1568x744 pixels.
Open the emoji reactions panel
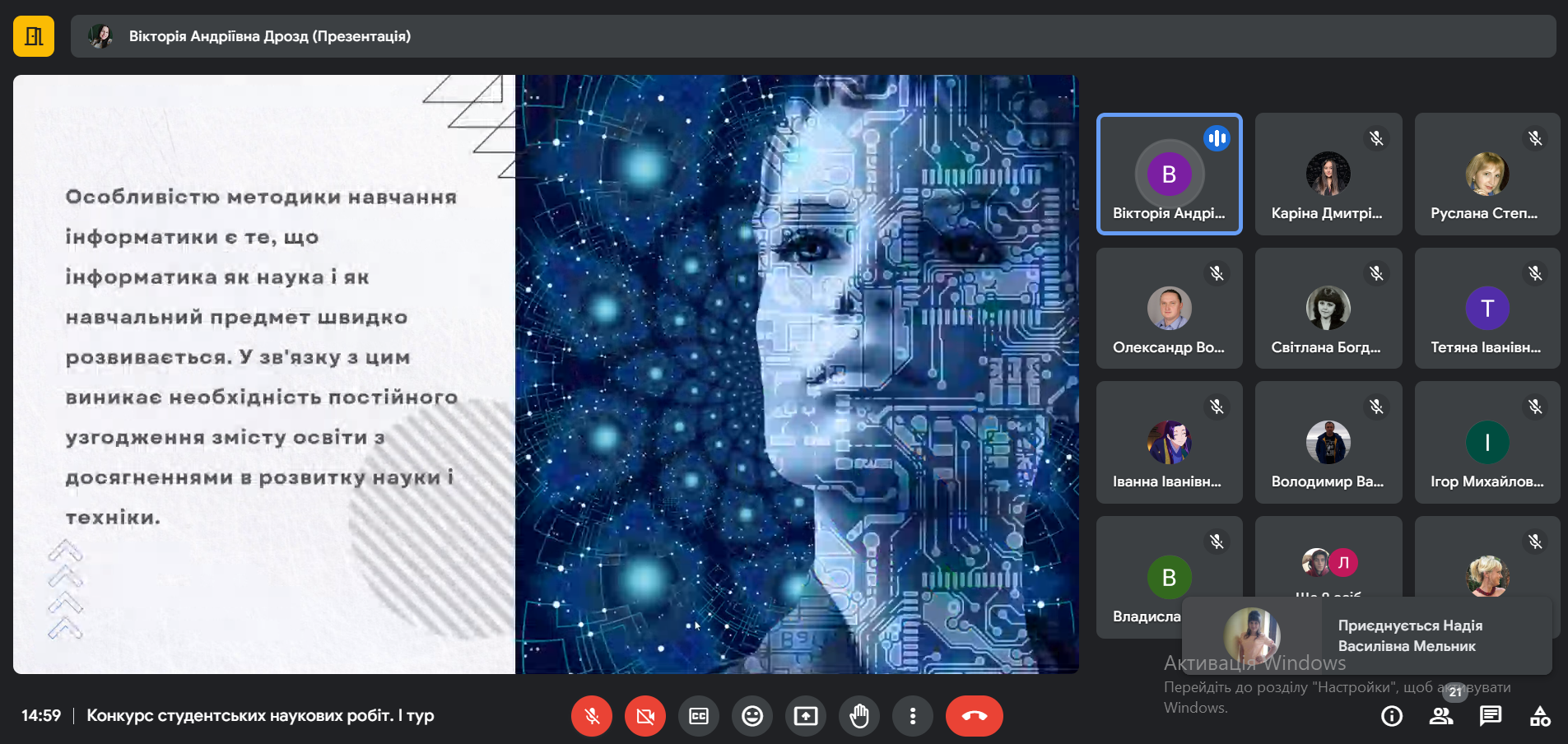tap(752, 716)
